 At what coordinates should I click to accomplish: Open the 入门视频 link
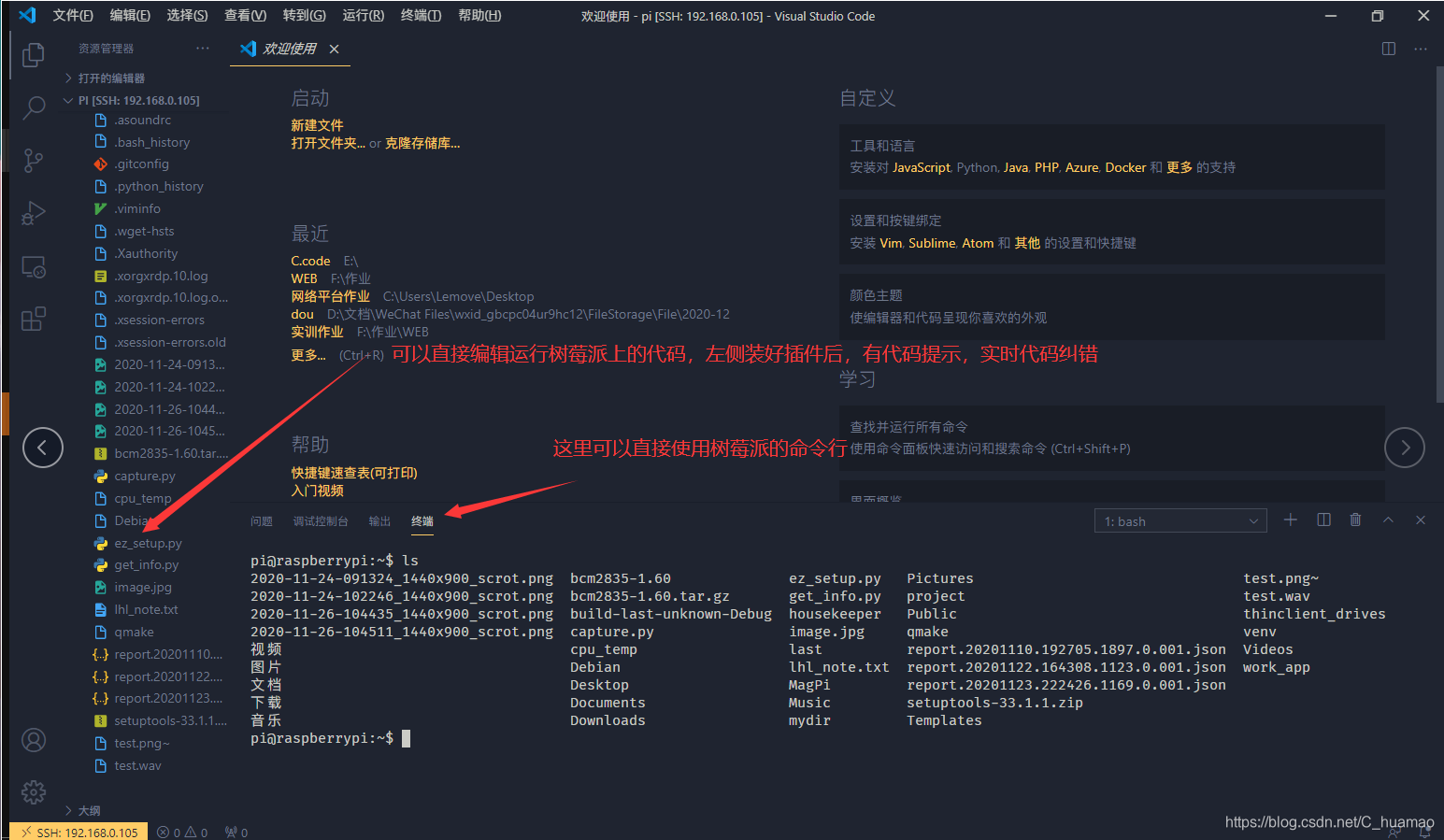pos(317,491)
